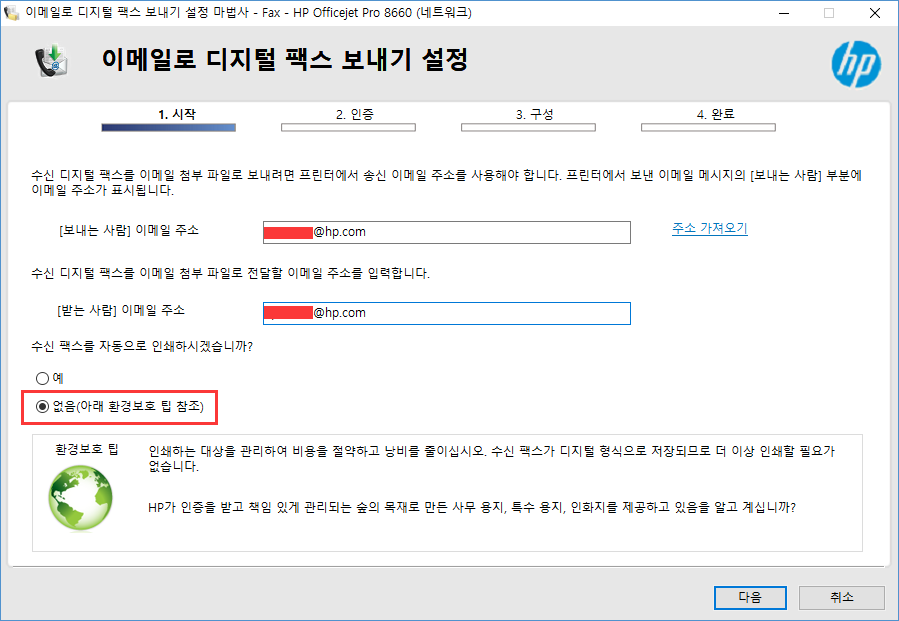Click the [받는 사람] 이메일 주소 label
Viewport: 899px width, 621px height.
click(x=121, y=310)
